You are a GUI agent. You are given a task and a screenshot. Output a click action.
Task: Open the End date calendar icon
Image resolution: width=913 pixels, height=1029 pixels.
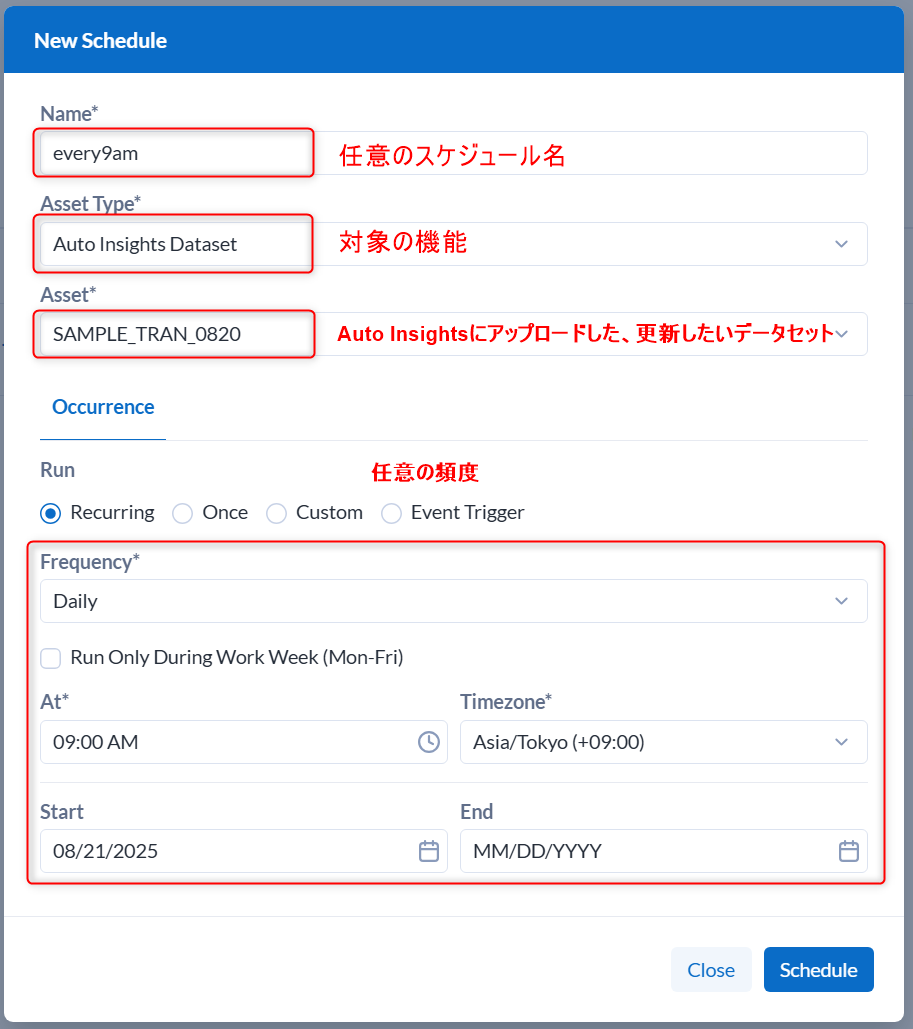pos(849,851)
